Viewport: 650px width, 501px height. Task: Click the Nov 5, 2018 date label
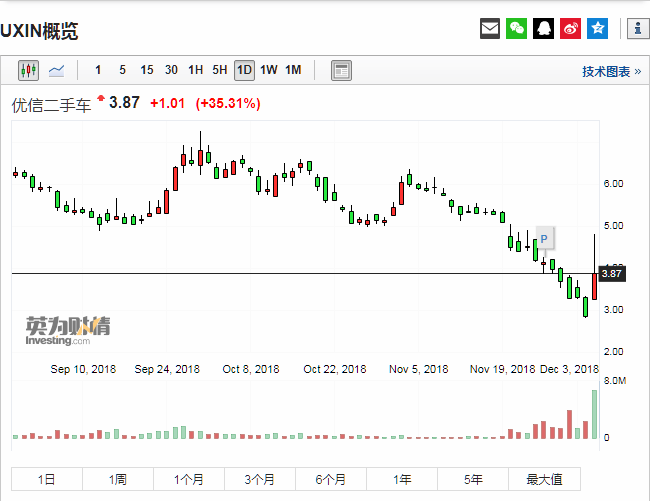(419, 369)
